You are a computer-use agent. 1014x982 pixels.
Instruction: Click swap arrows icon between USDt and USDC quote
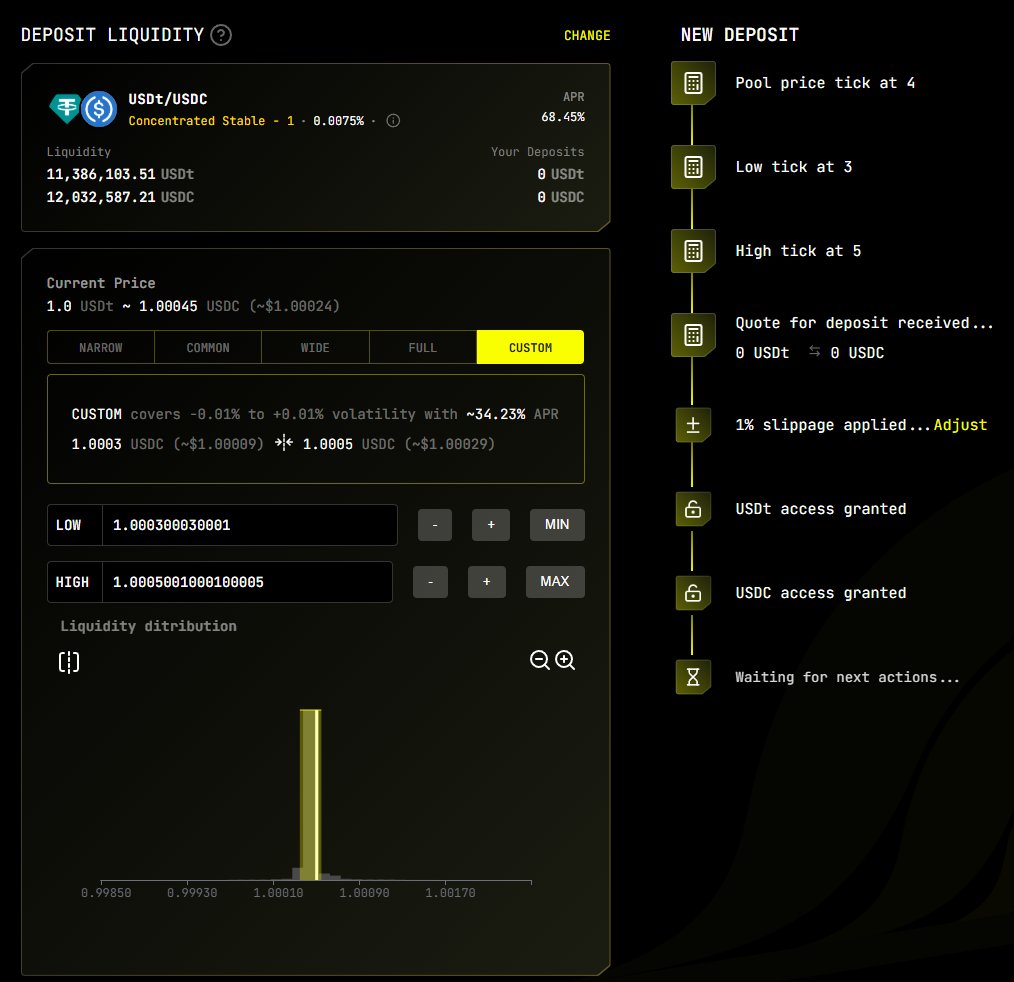814,351
